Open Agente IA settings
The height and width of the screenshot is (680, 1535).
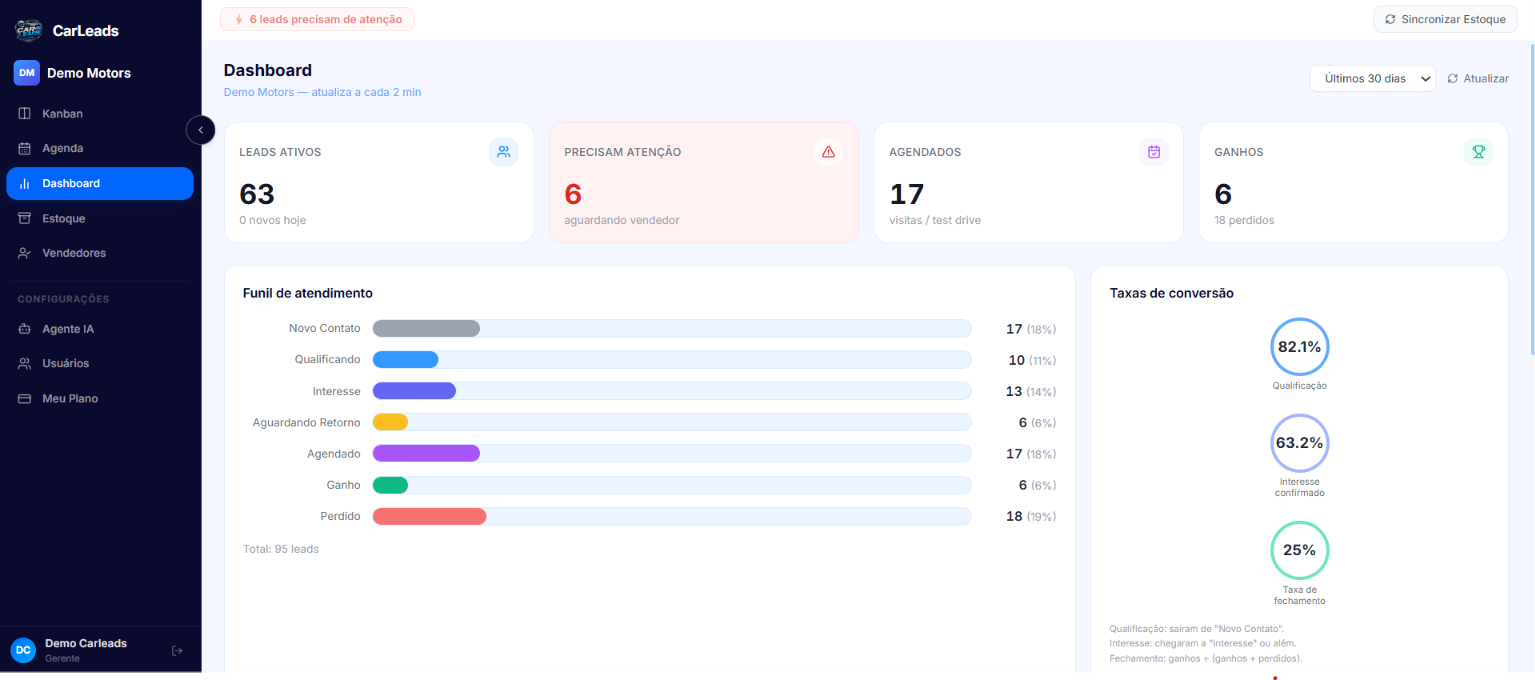100,329
